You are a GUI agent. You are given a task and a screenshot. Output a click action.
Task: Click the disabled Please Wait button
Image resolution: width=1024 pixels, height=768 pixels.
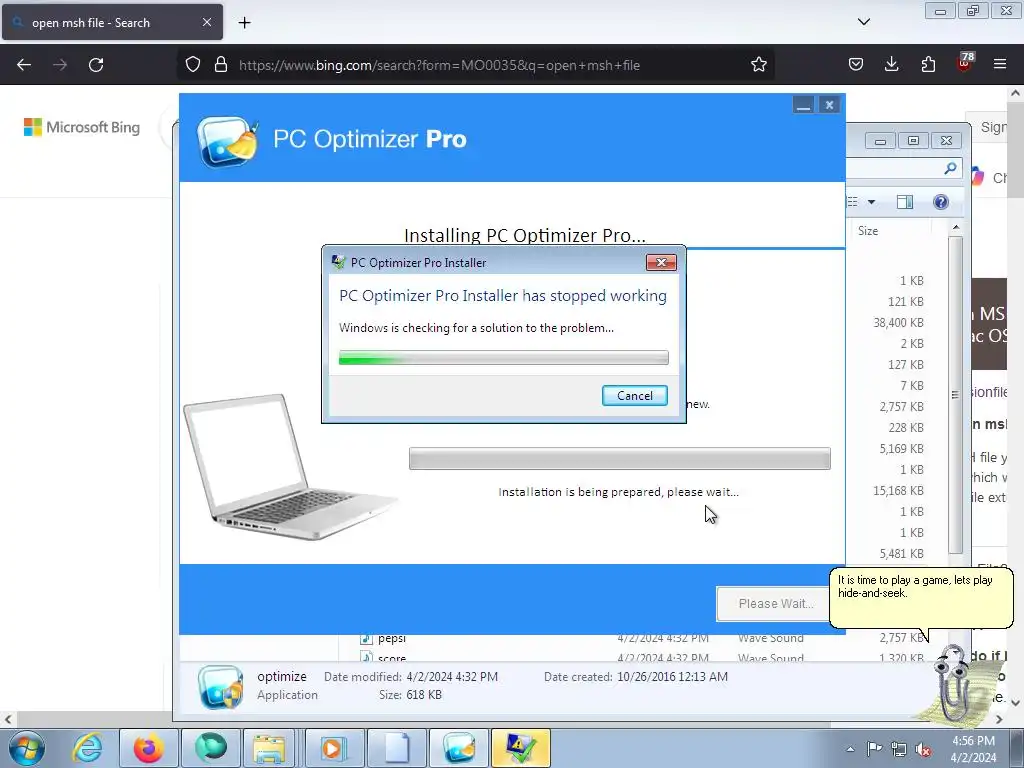coord(775,603)
